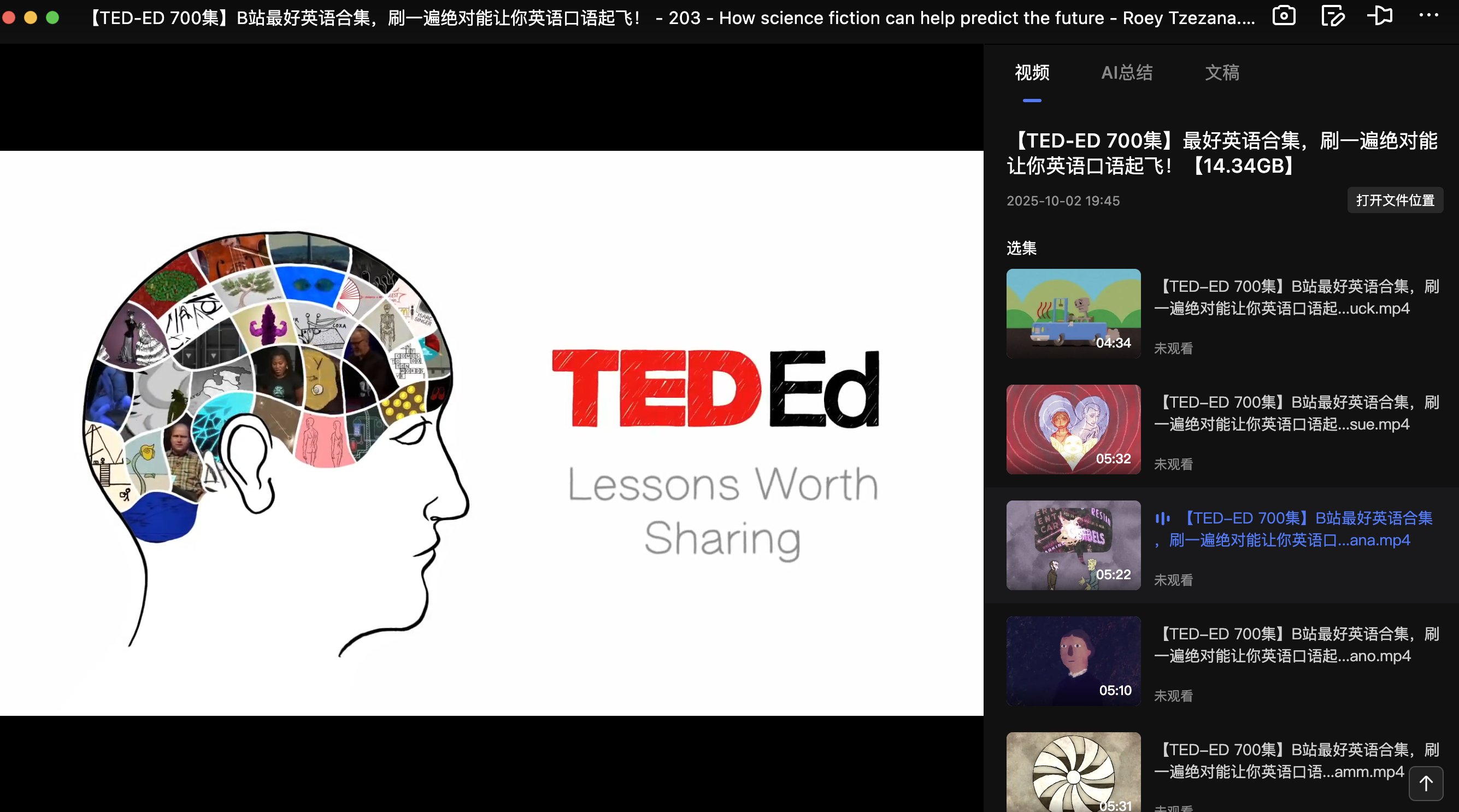Open the 04:34 truck video thumbnail

pyautogui.click(x=1073, y=313)
